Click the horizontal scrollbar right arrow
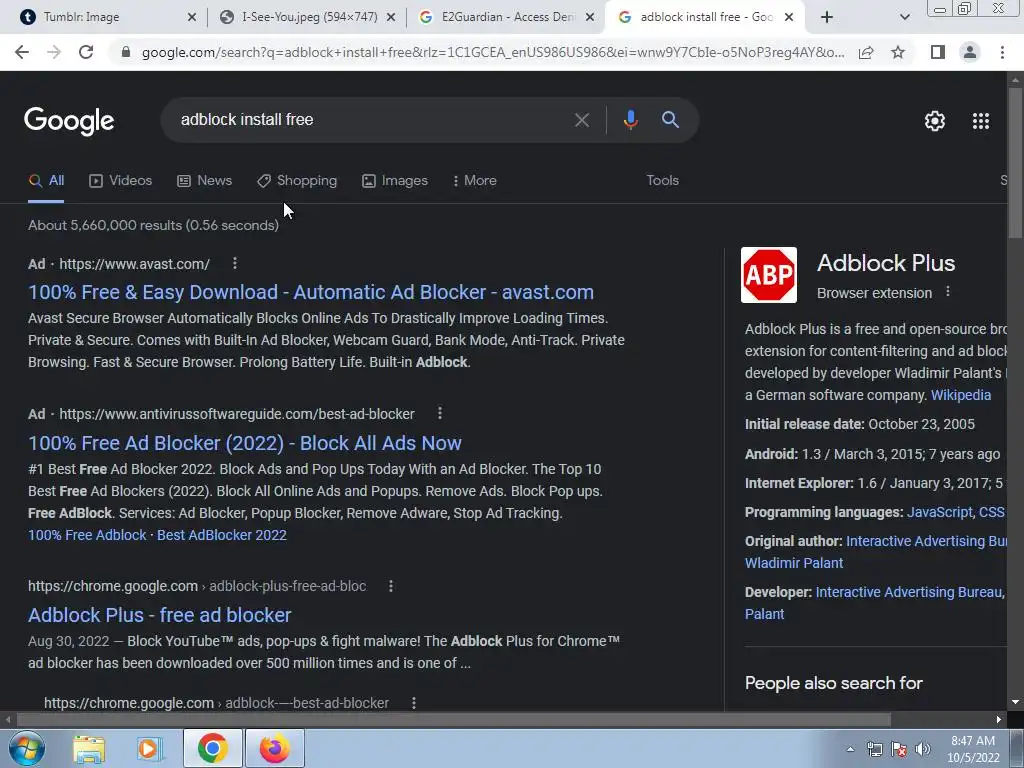Screen dimensions: 1024x768 click(x=999, y=720)
